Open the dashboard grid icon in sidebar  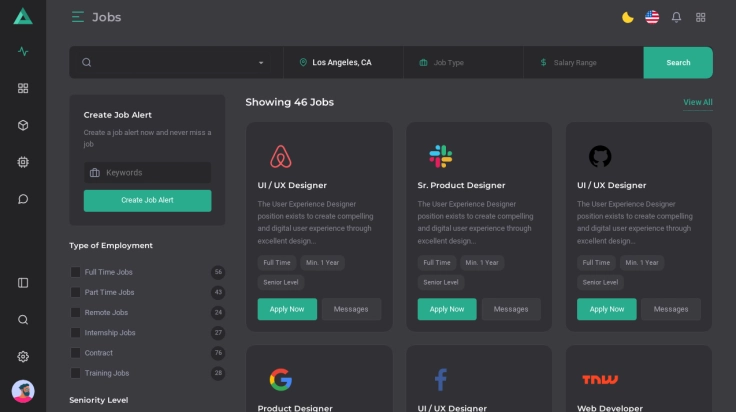tap(23, 88)
